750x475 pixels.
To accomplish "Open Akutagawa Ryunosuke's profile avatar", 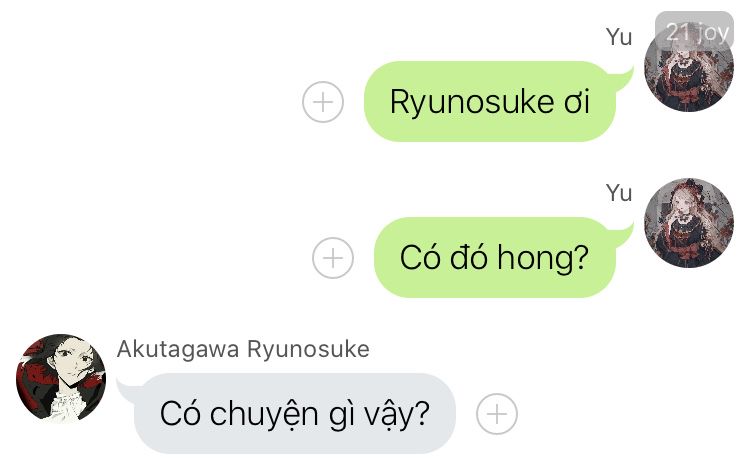I will point(61,378).
